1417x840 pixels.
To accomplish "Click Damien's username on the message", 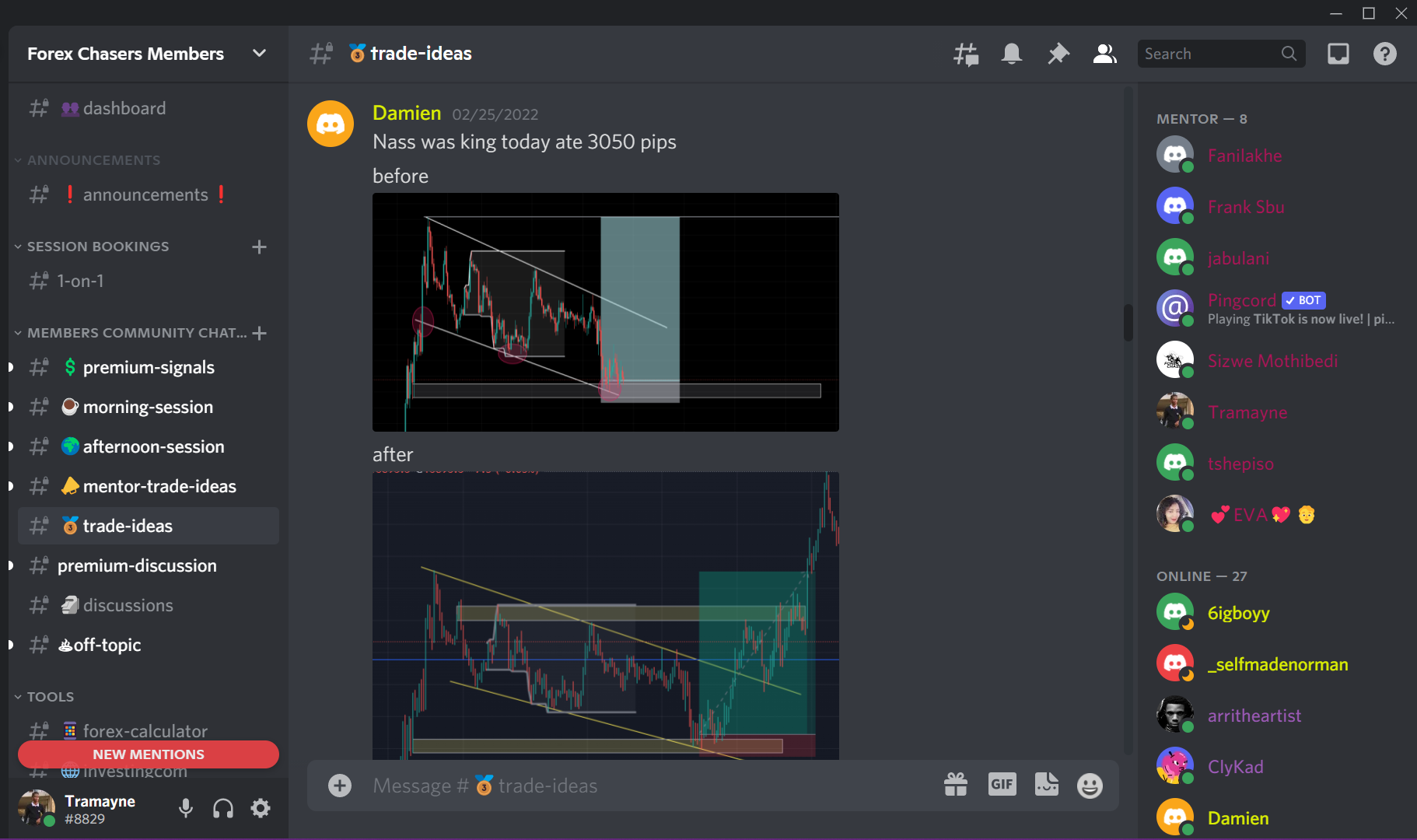I will coord(407,113).
